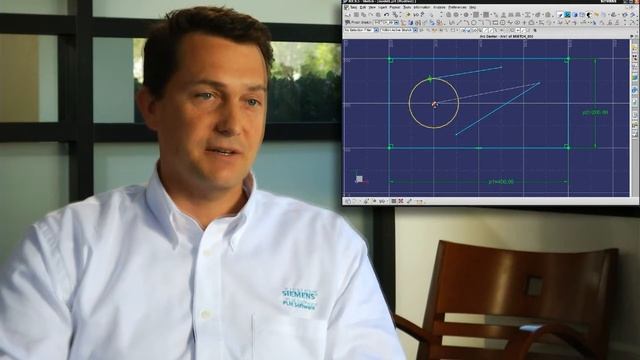The height and width of the screenshot is (360, 640).
Task: Expand the Within Active Sketch dropdown
Action: click(x=415, y=30)
